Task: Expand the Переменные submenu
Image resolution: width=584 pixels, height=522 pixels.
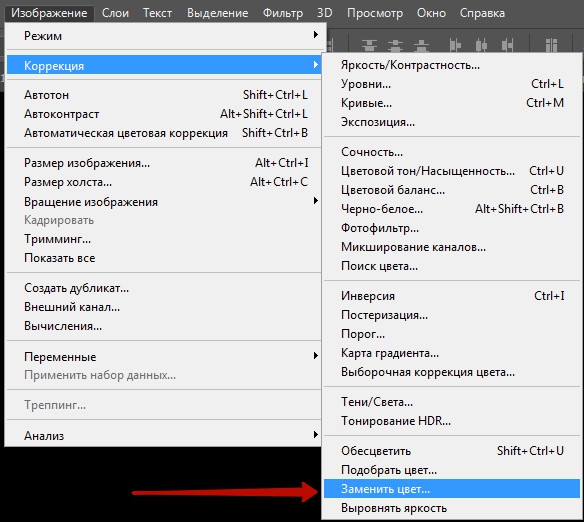Action: pyautogui.click(x=315, y=356)
